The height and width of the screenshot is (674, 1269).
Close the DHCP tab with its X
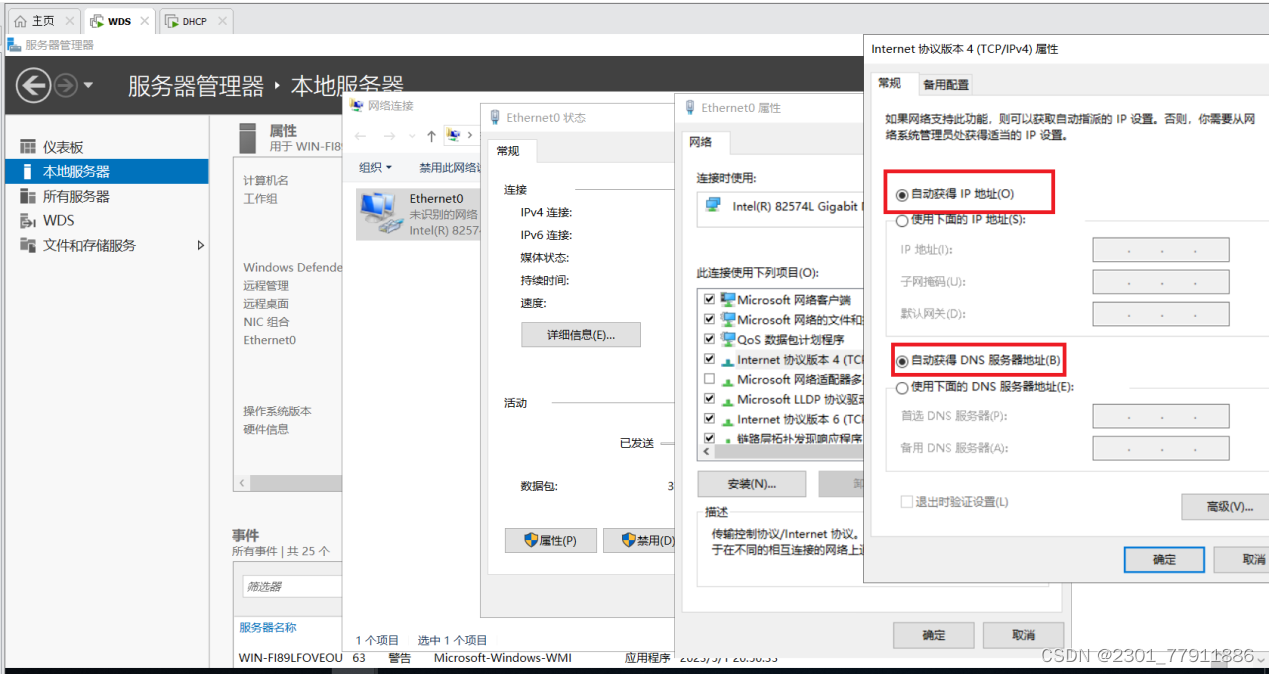[221, 21]
